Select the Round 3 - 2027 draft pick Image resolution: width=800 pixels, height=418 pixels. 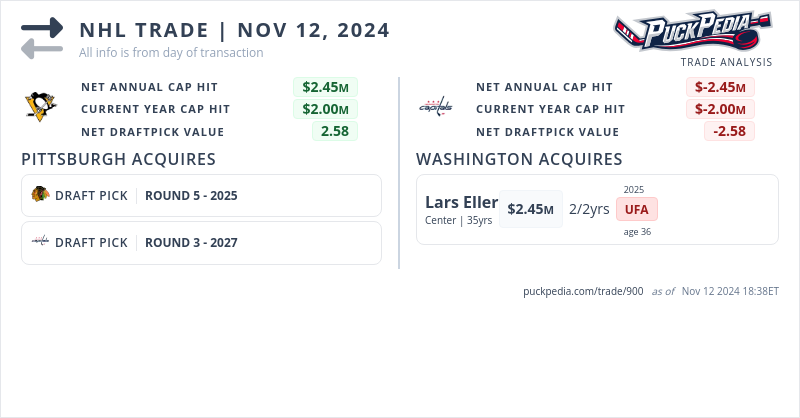(x=191, y=243)
